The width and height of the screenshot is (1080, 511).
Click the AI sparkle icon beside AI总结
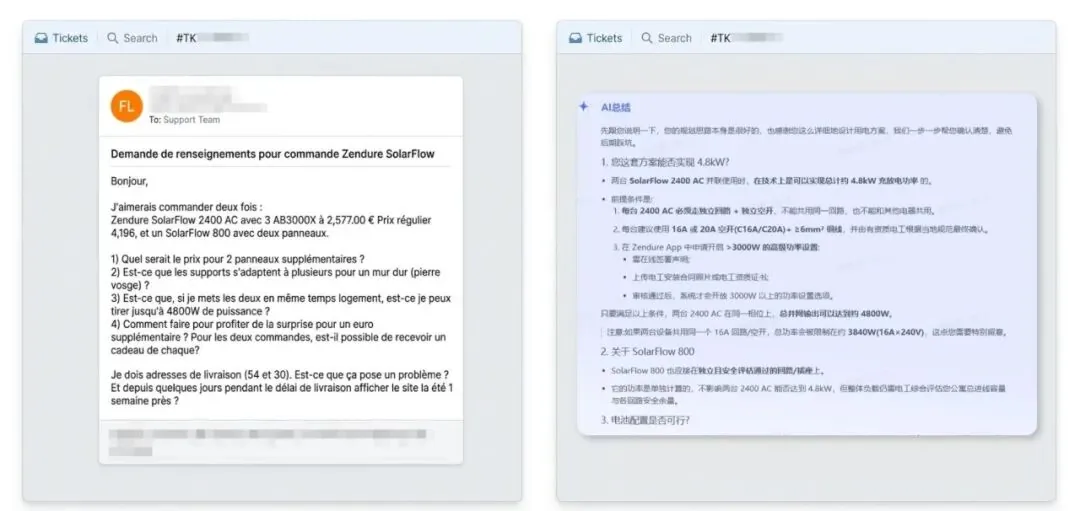pyautogui.click(x=584, y=107)
